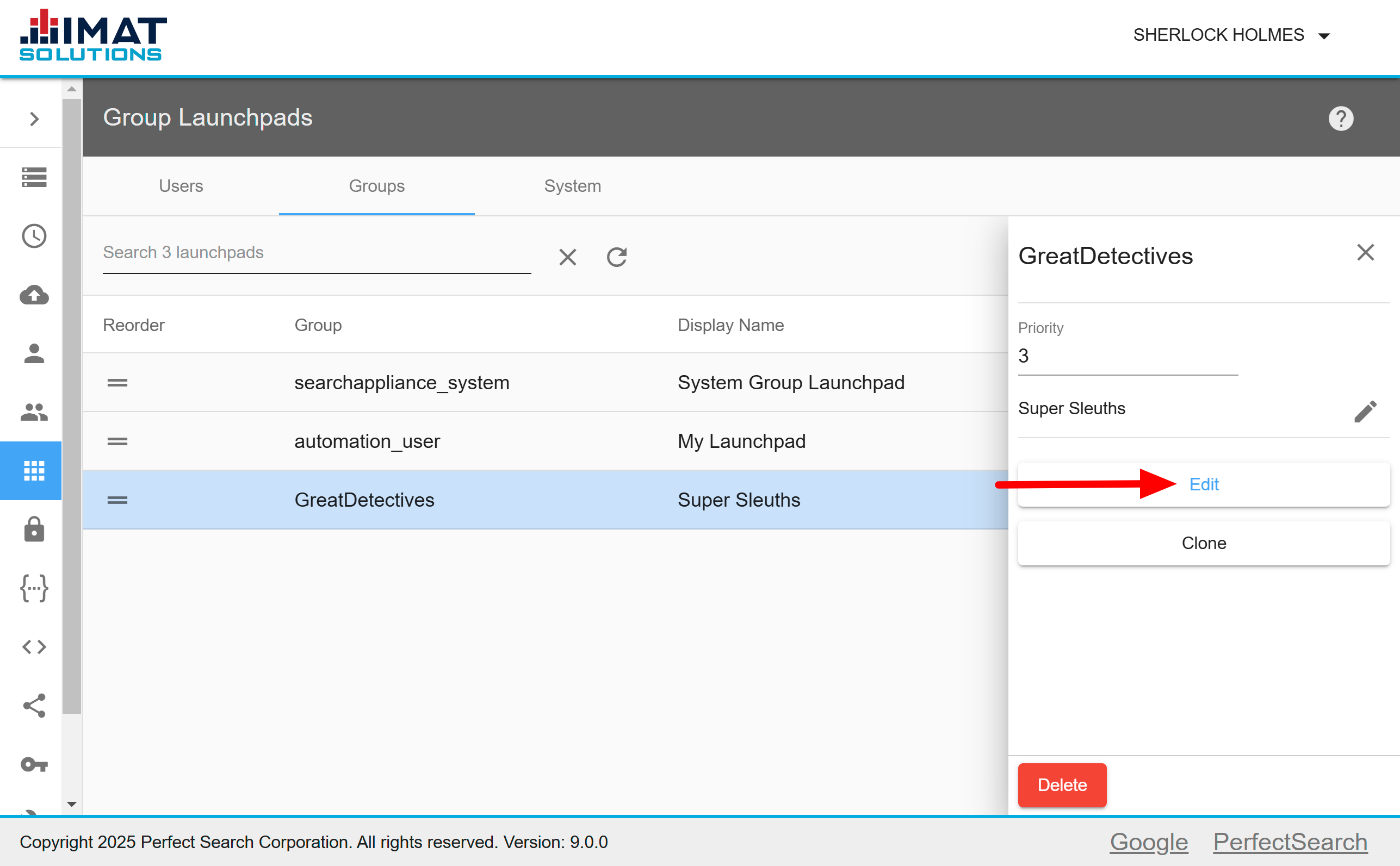Click the Super Sleuths label in details panel
1400x866 pixels.
pos(1071,408)
